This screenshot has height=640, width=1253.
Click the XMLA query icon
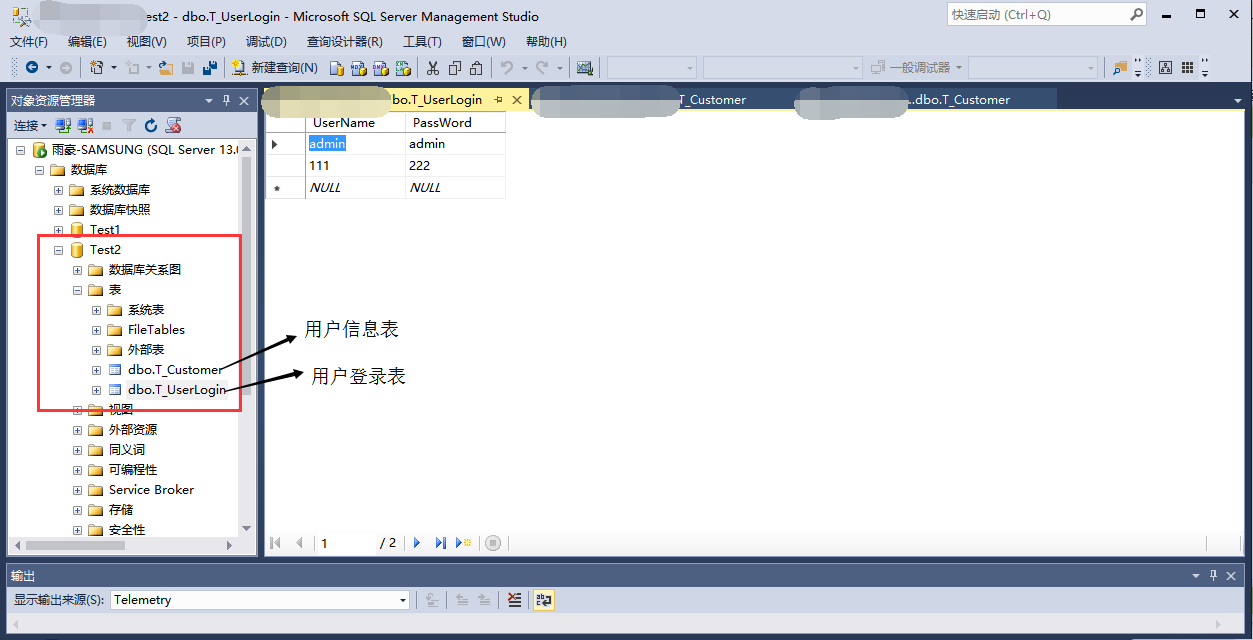click(403, 68)
